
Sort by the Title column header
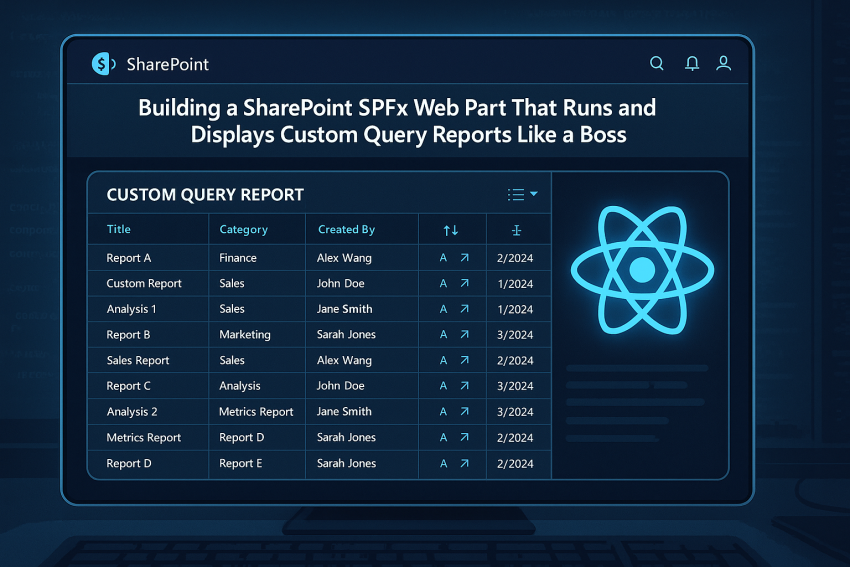click(119, 229)
